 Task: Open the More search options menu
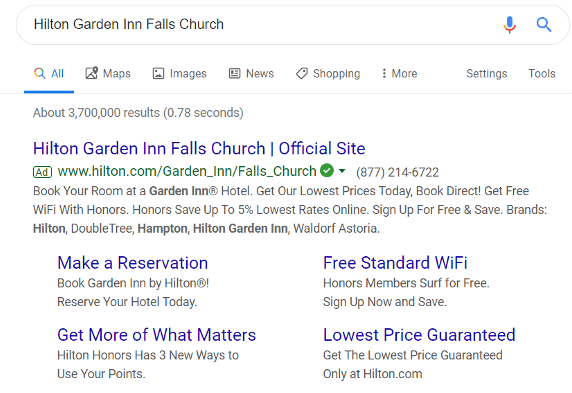coord(399,73)
